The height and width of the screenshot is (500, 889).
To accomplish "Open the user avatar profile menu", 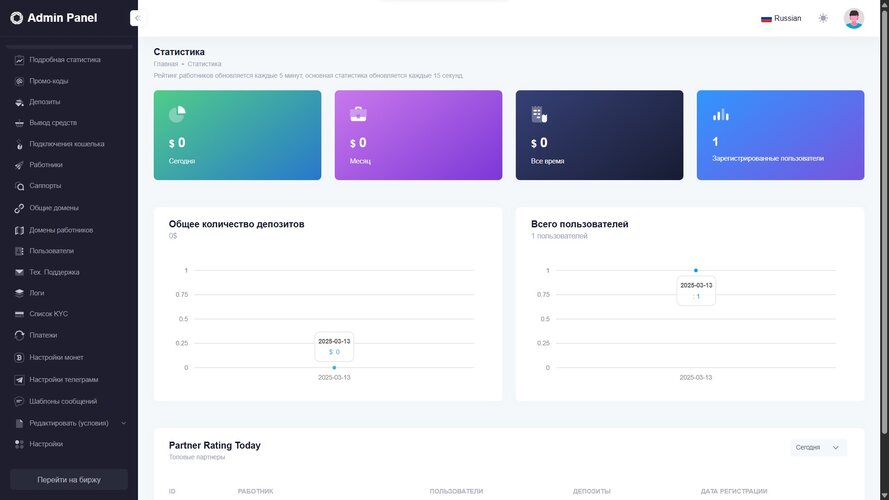I will 853,18.
